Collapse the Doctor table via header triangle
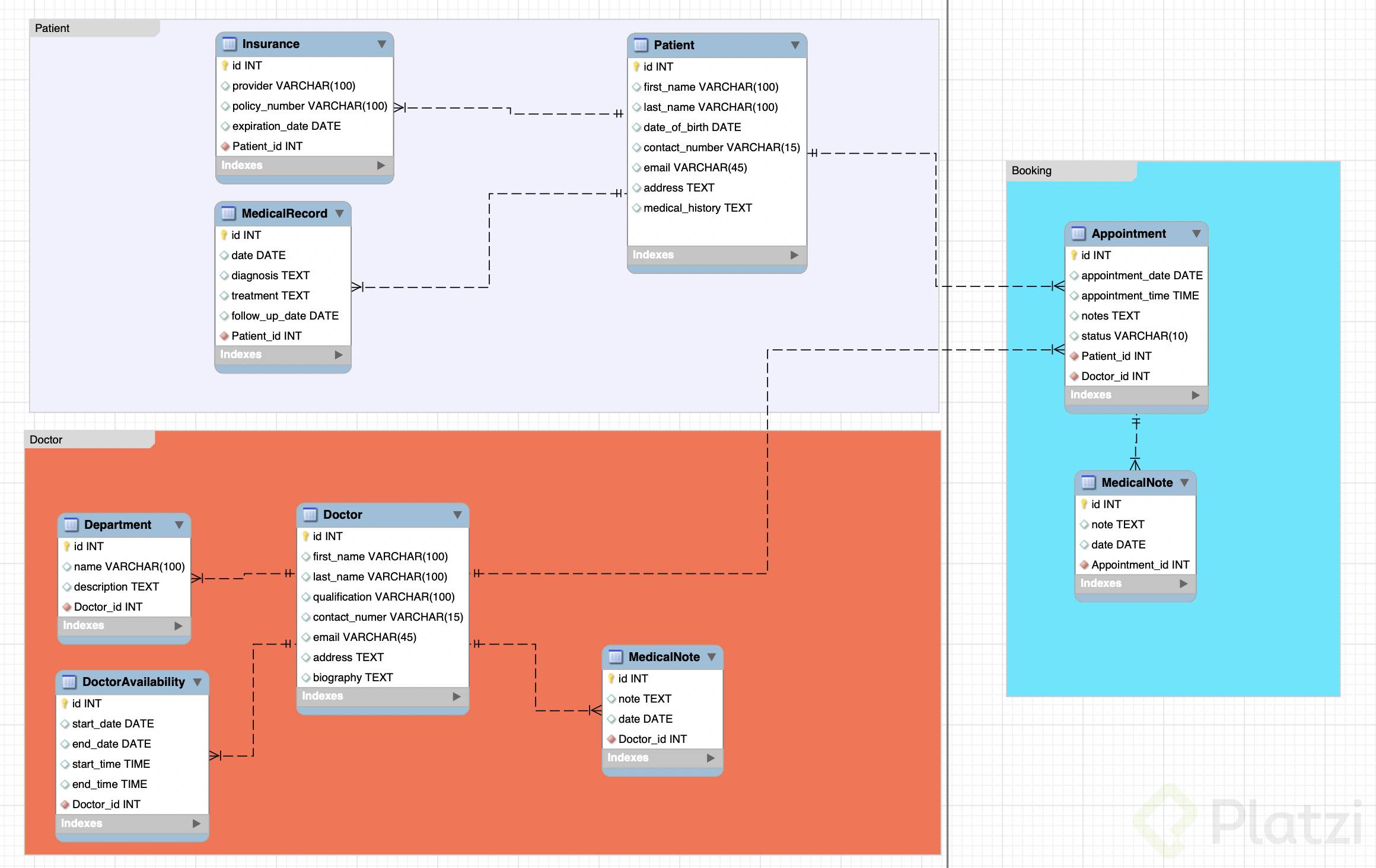 [457, 515]
